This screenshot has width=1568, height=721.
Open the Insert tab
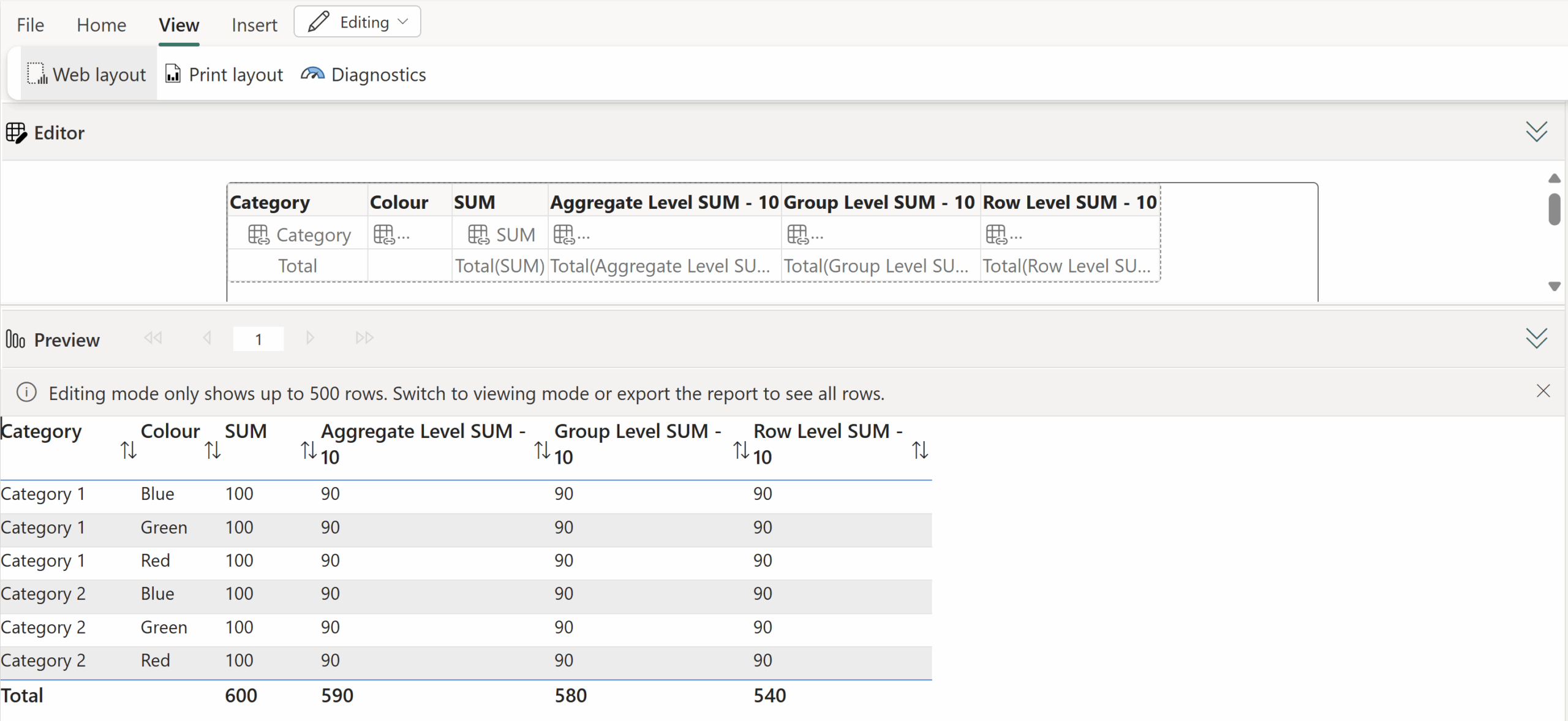click(x=254, y=25)
